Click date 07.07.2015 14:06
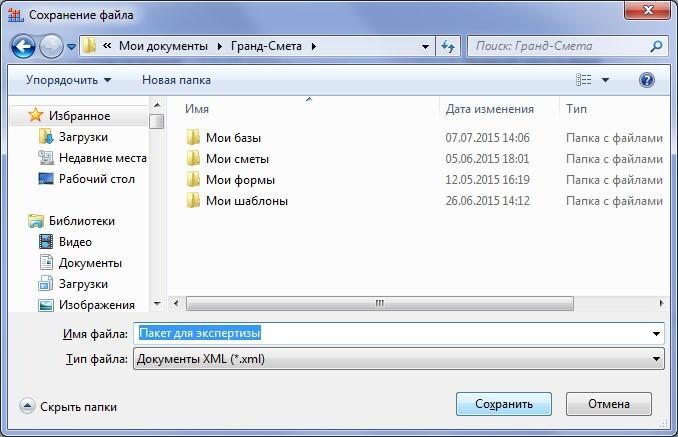This screenshot has width=678, height=437. click(488, 137)
